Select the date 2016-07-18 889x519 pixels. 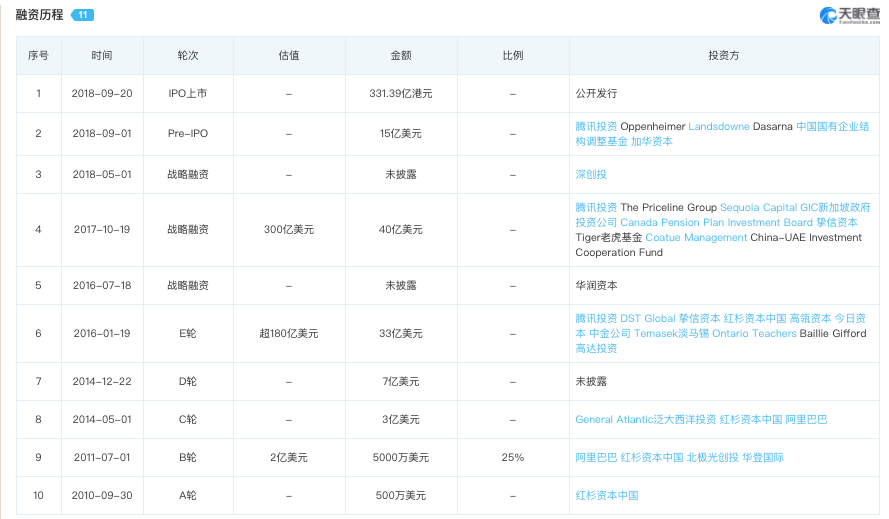tap(102, 285)
